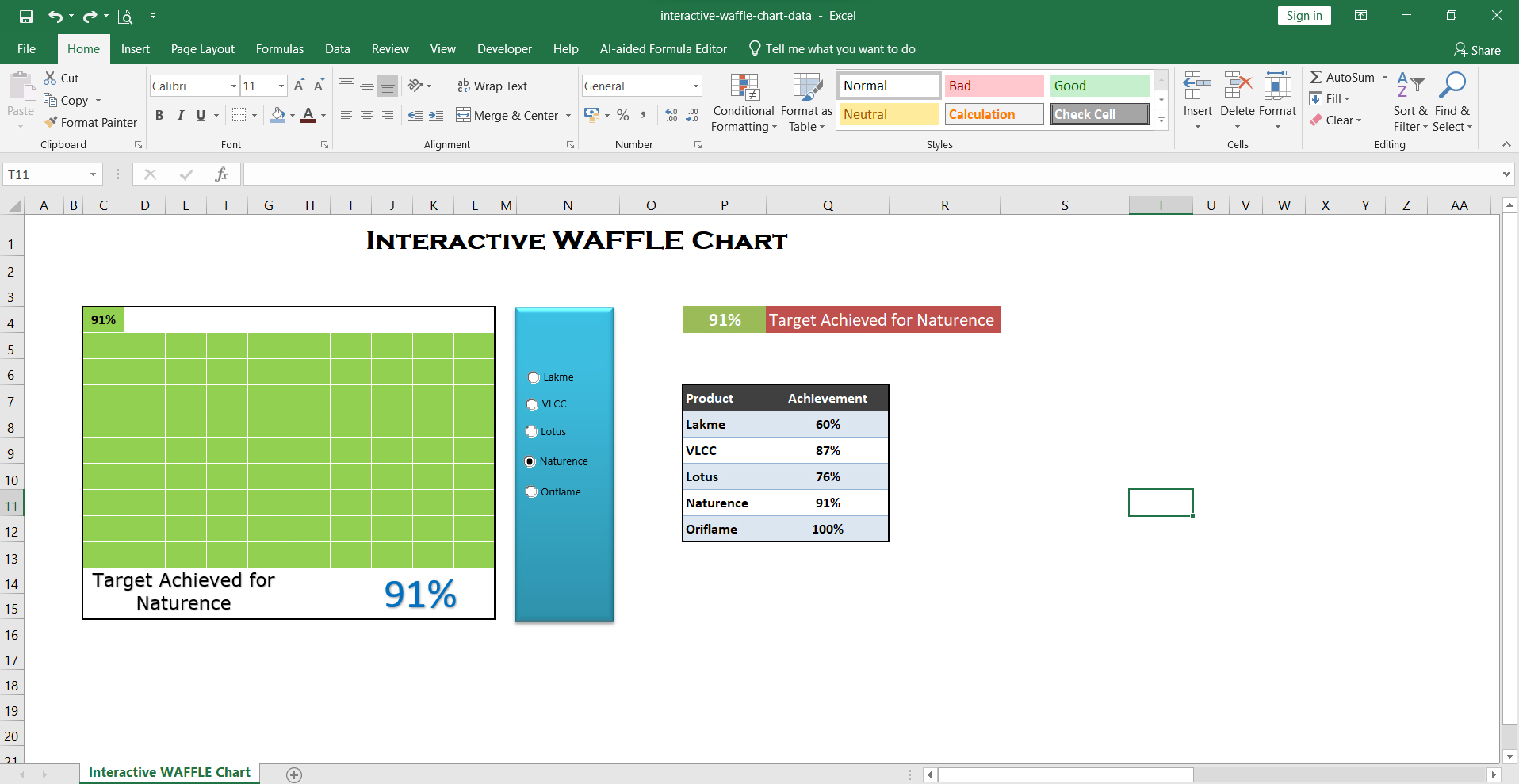Click the Share button
Screen dimensions: 1519x784
1478,50
